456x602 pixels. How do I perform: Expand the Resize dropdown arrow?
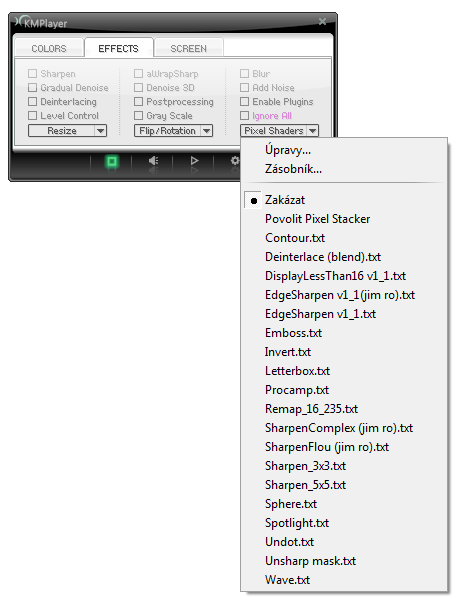101,131
